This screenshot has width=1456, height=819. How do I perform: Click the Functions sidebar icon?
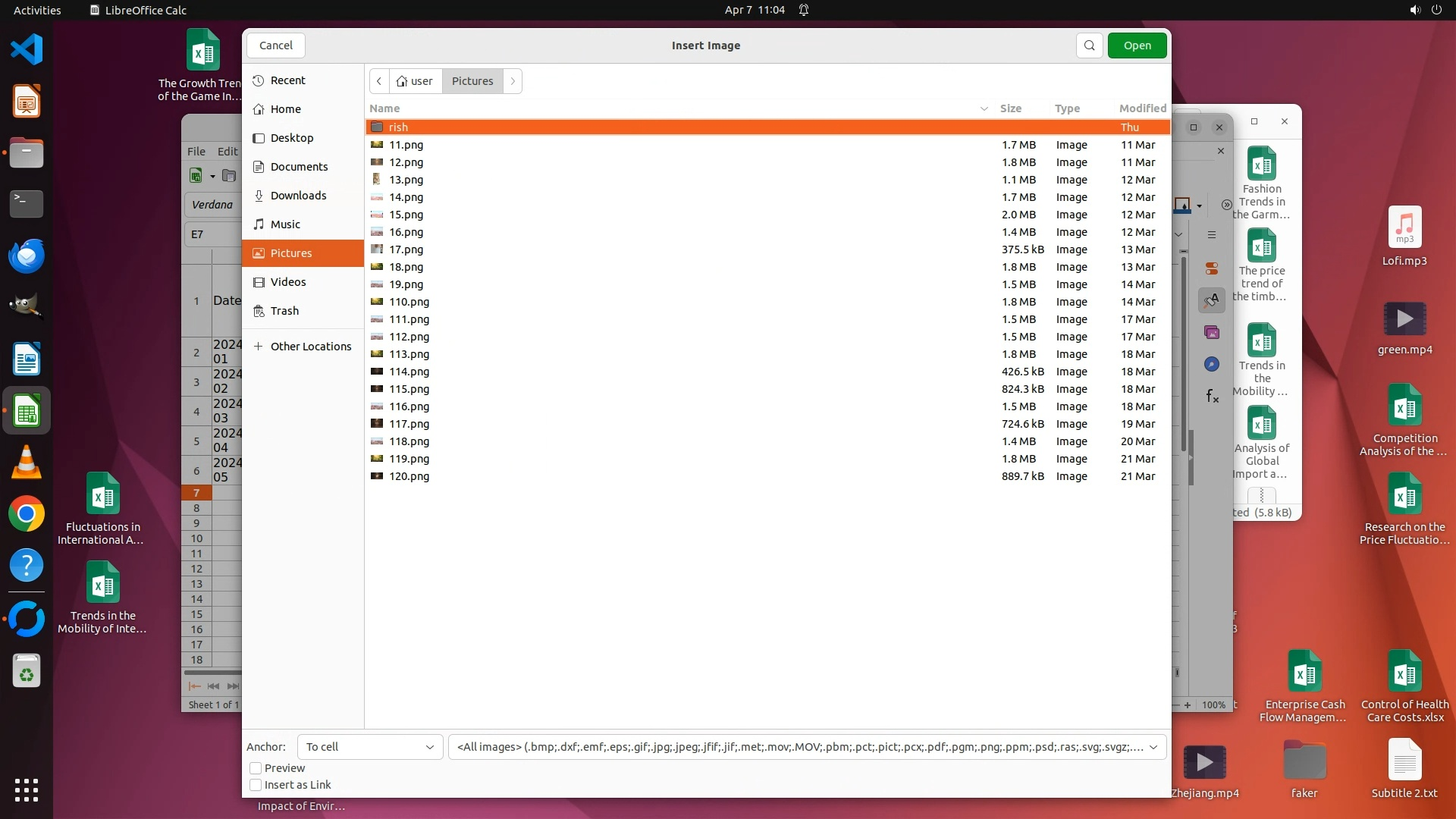pyautogui.click(x=1212, y=396)
